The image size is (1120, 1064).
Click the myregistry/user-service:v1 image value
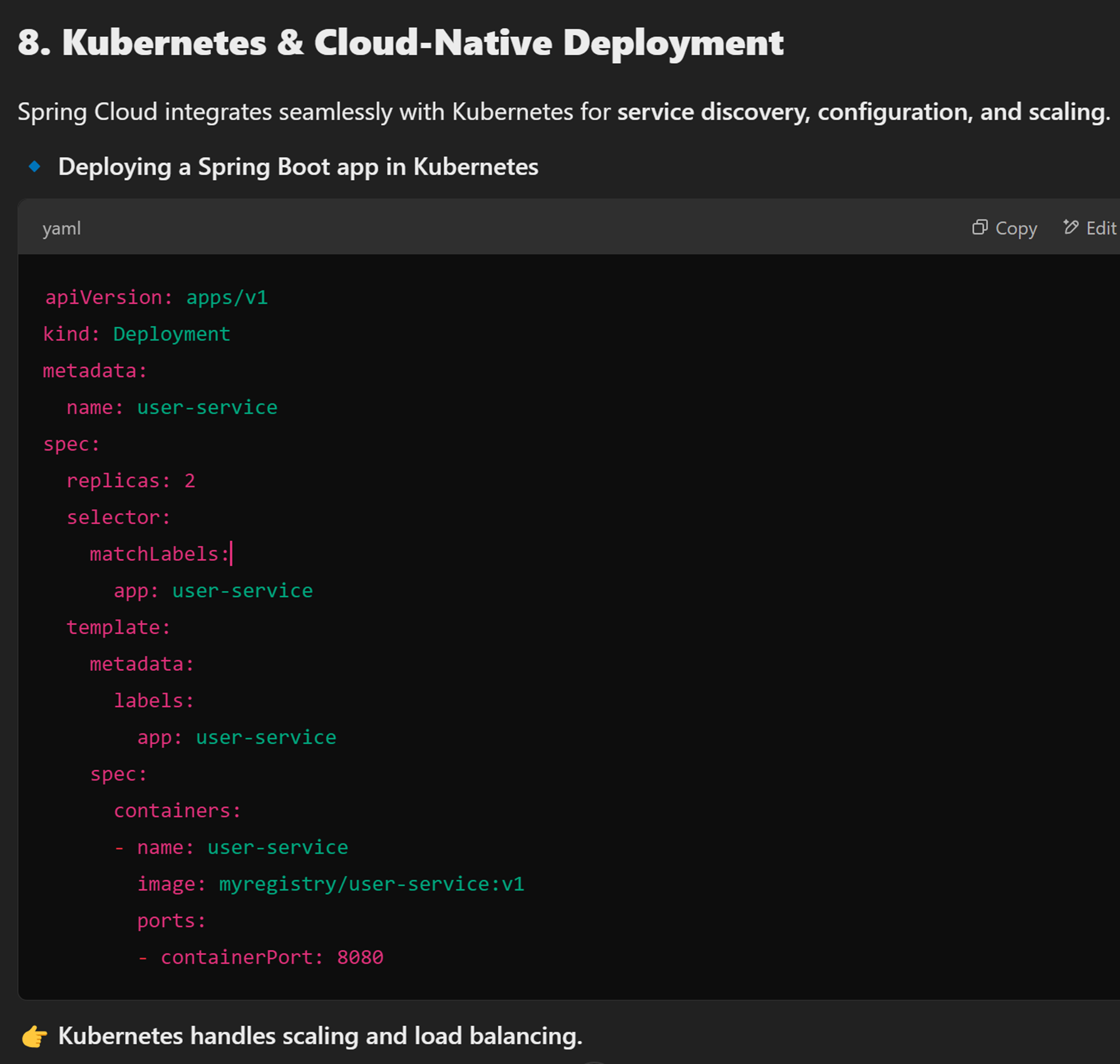pyautogui.click(x=371, y=884)
